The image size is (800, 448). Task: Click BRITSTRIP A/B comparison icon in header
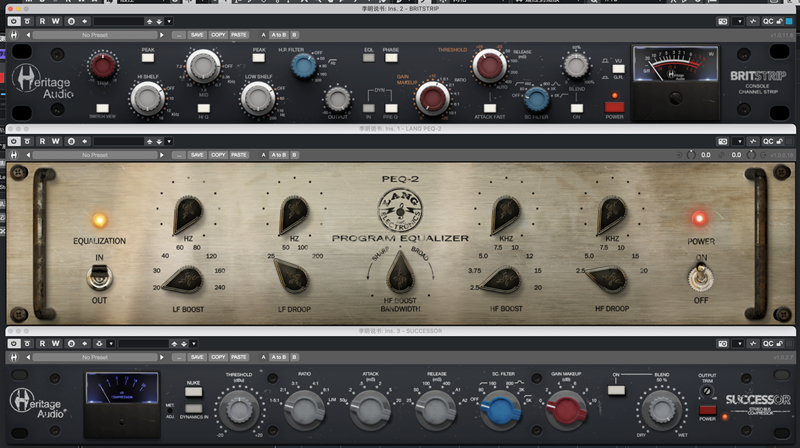tap(71, 21)
